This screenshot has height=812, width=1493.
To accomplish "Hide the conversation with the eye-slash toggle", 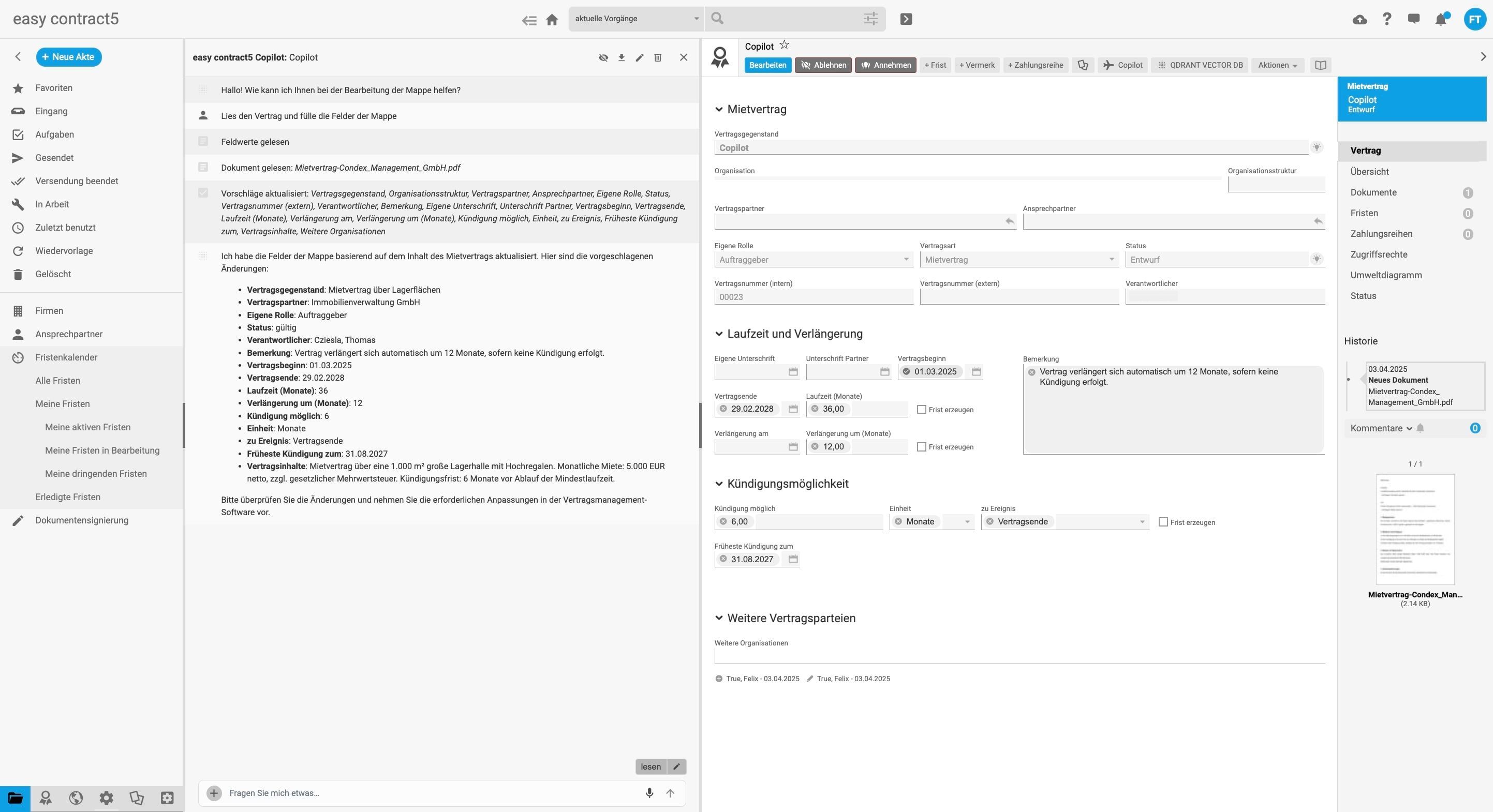I will pos(603,57).
